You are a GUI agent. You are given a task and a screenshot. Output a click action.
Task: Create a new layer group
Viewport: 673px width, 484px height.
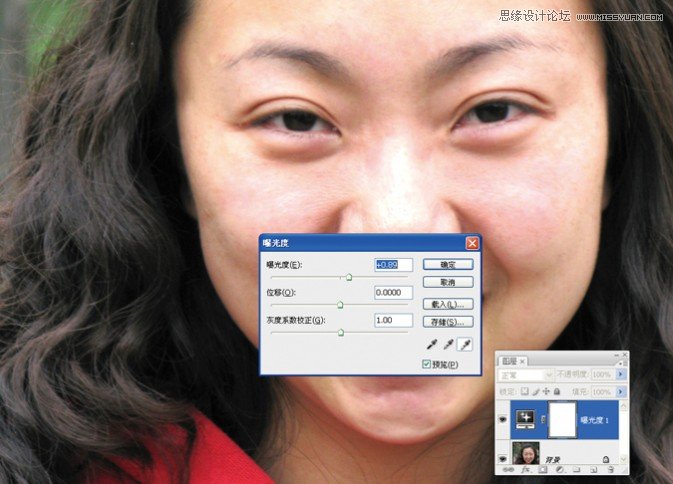[x=576, y=469]
